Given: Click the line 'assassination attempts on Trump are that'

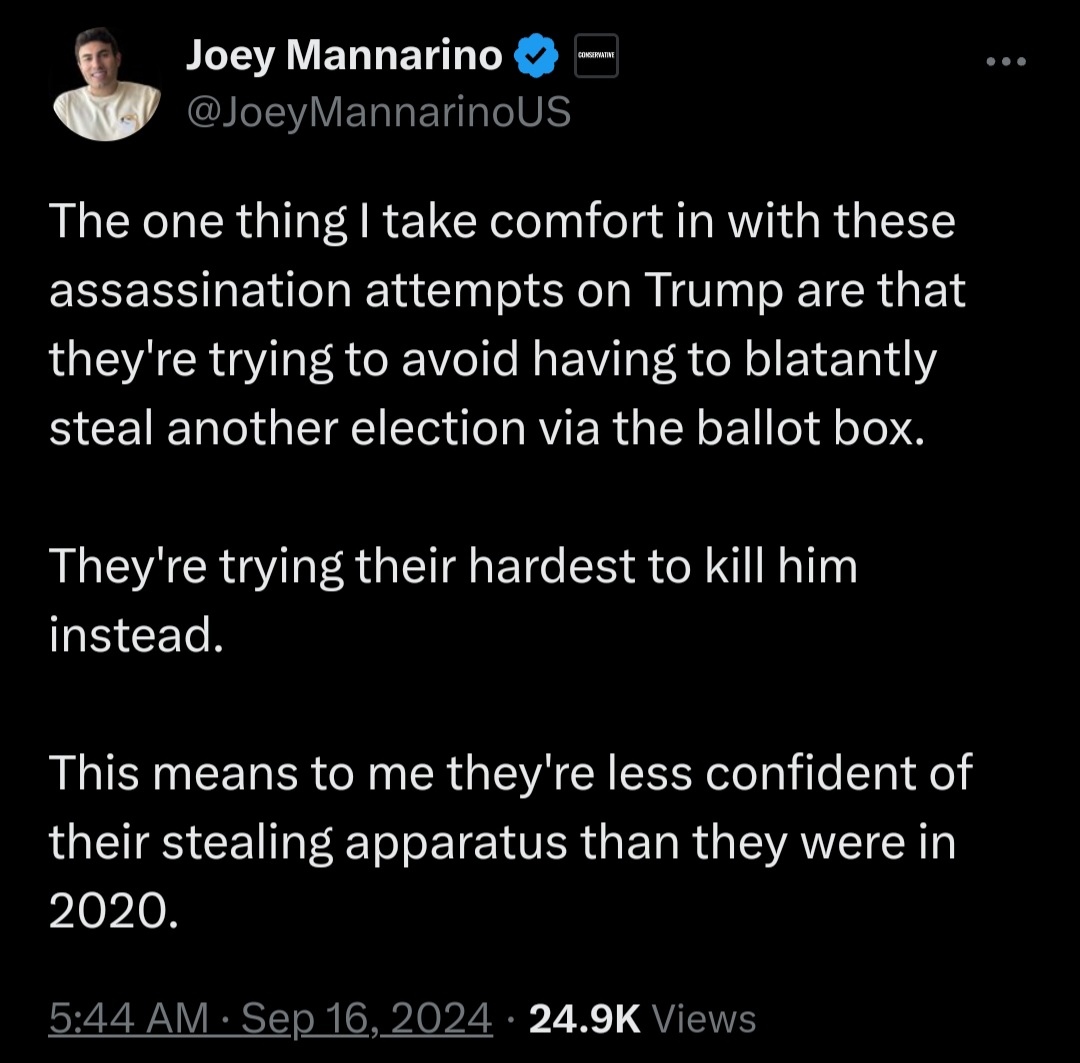Looking at the screenshot, I should tap(507, 291).
